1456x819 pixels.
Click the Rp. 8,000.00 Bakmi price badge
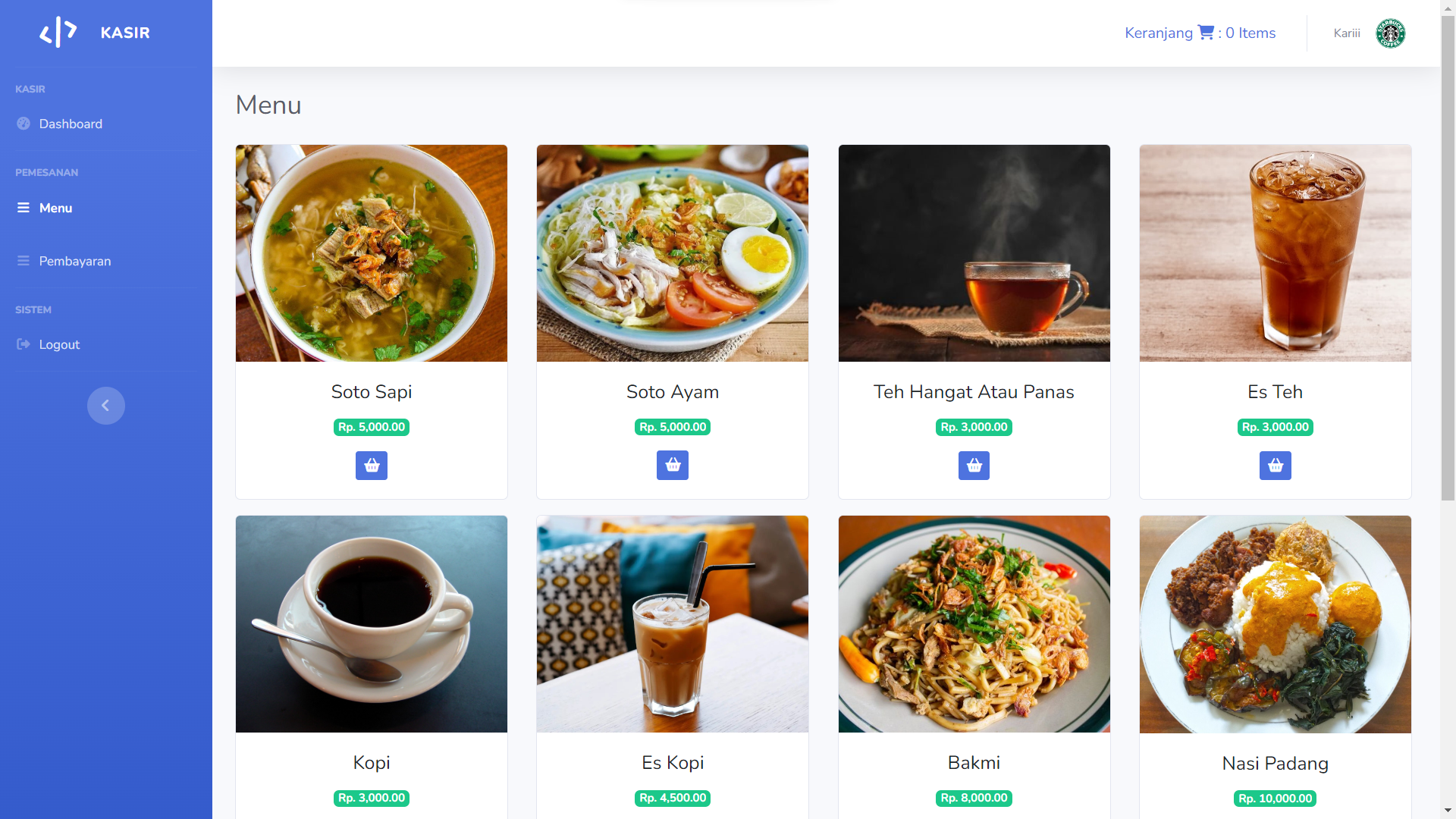(x=974, y=798)
